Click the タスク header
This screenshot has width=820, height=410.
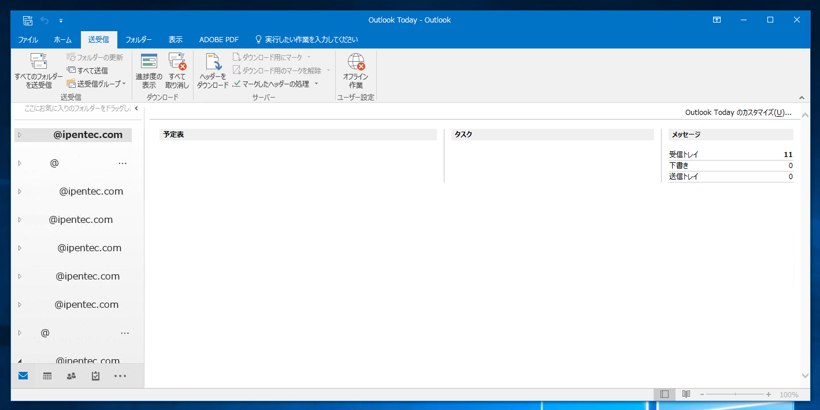point(552,134)
